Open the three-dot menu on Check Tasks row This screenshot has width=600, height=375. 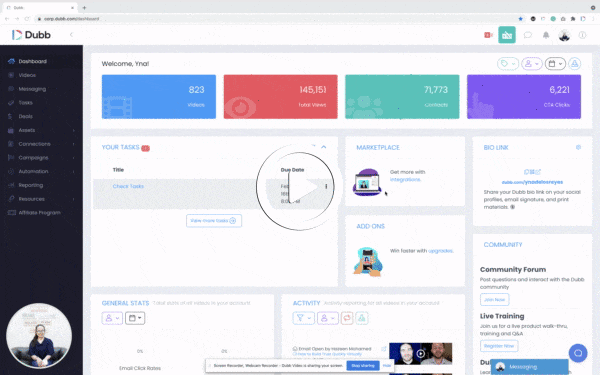click(326, 186)
